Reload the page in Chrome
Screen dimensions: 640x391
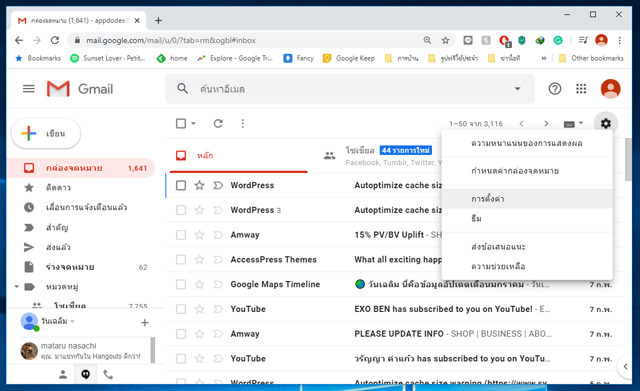[x=55, y=40]
